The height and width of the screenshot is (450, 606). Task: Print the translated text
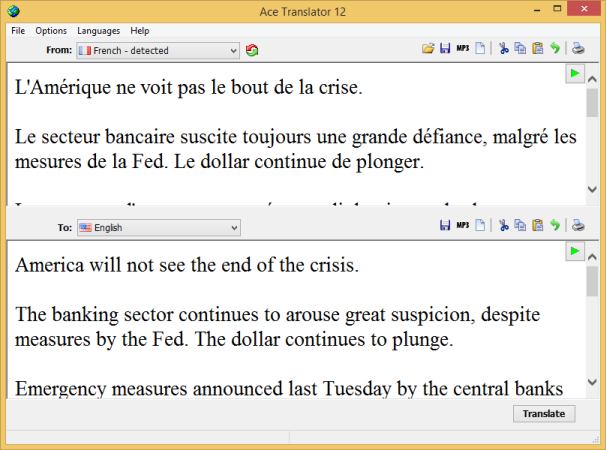click(x=578, y=225)
